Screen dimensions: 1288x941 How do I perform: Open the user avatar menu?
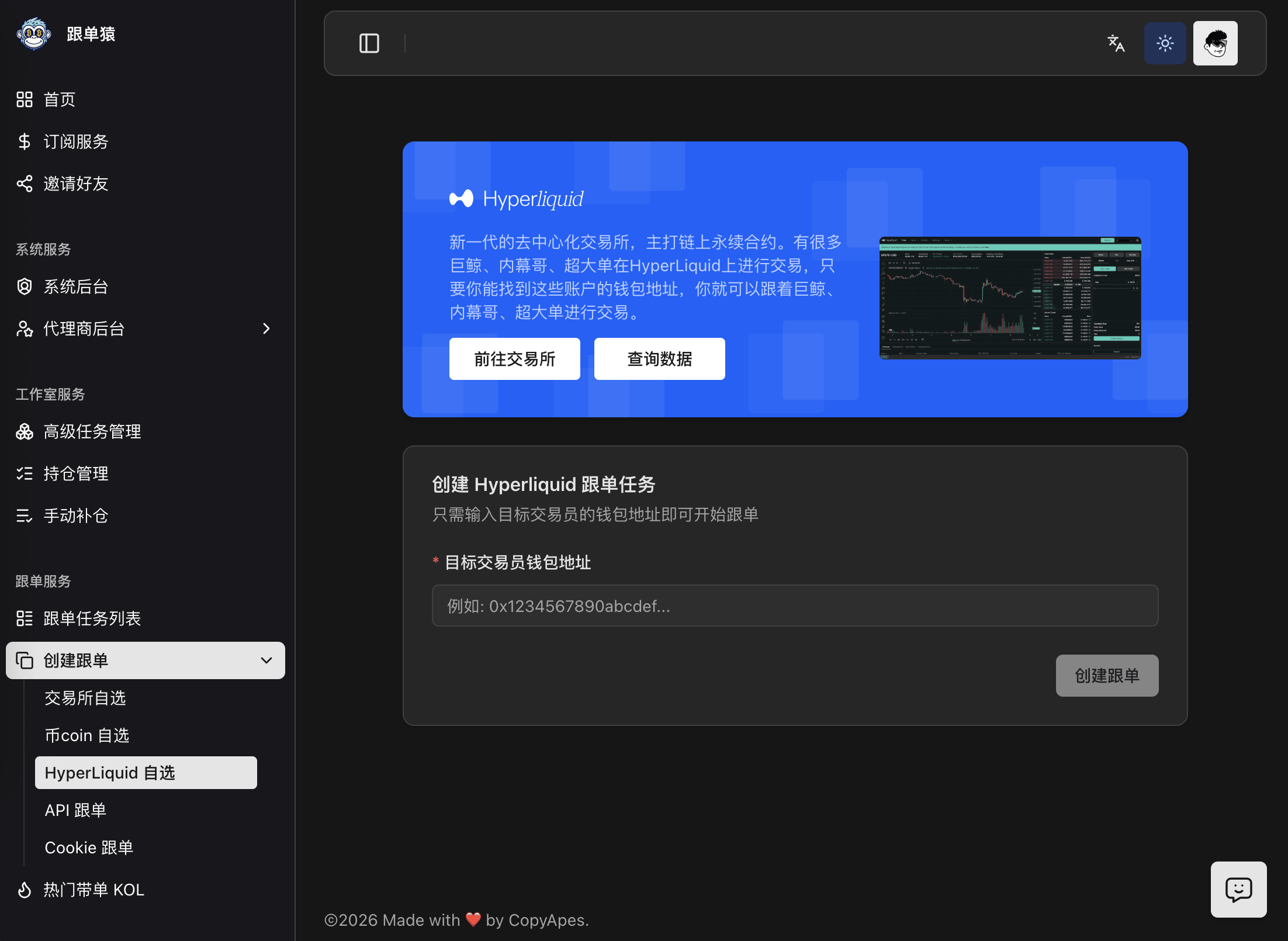[1215, 43]
